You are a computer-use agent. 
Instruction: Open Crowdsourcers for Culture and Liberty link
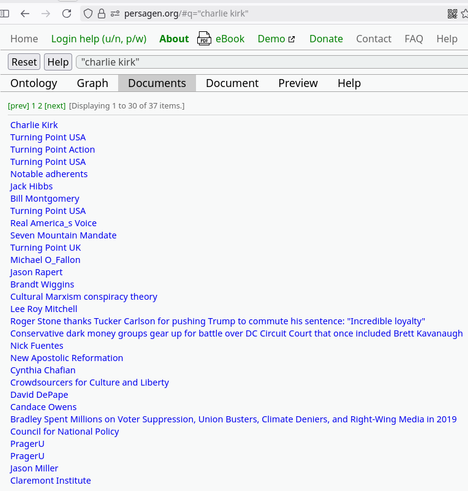[x=90, y=383]
